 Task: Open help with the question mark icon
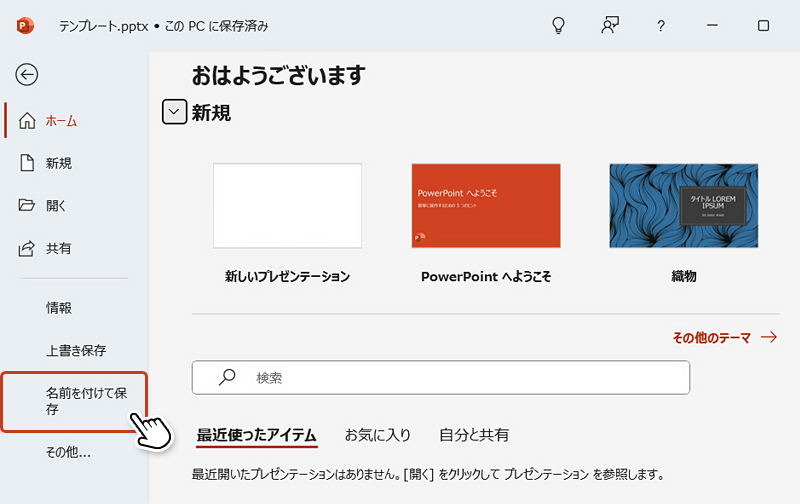(661, 26)
